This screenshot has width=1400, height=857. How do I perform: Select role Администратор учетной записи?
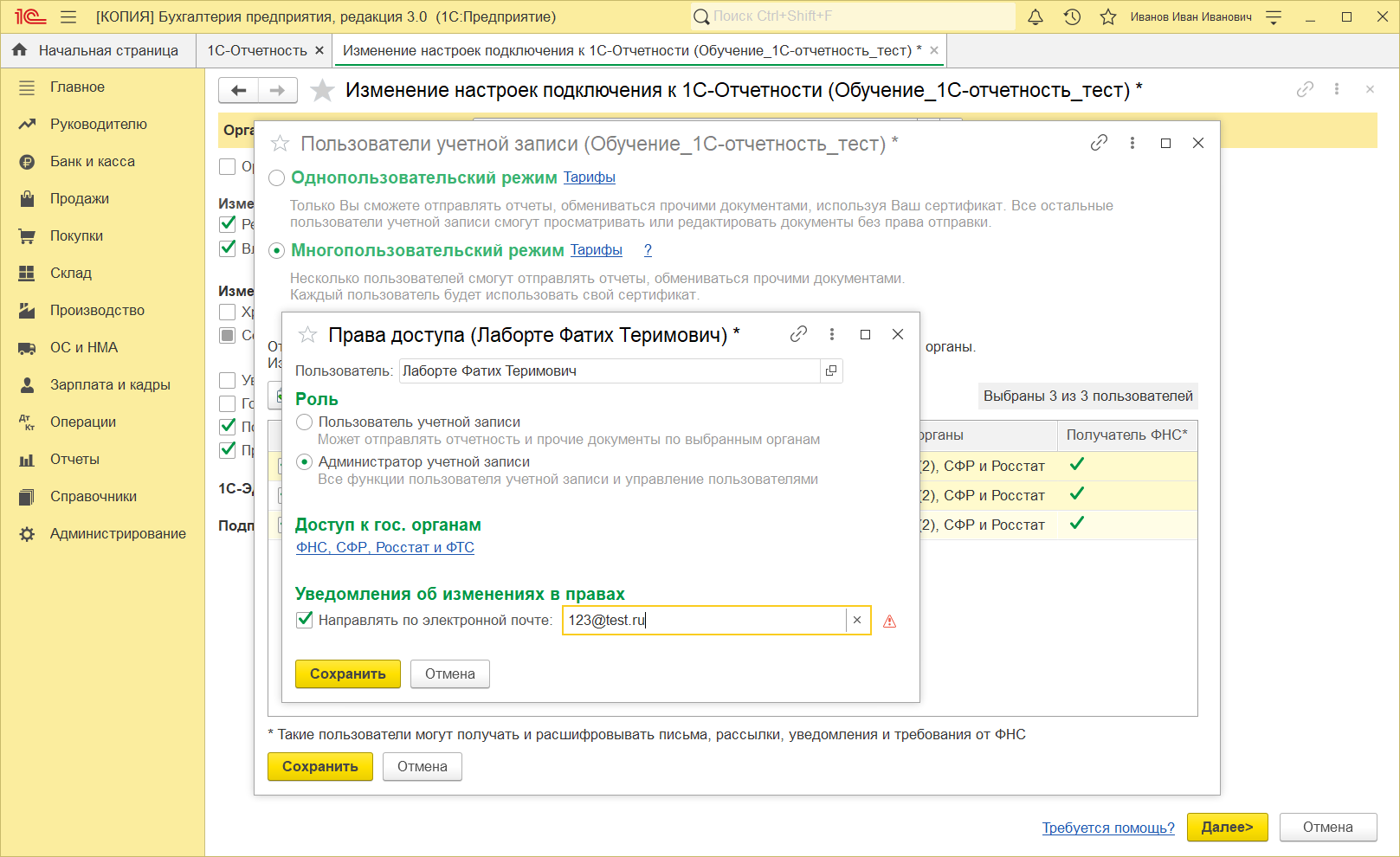pyautogui.click(x=305, y=462)
